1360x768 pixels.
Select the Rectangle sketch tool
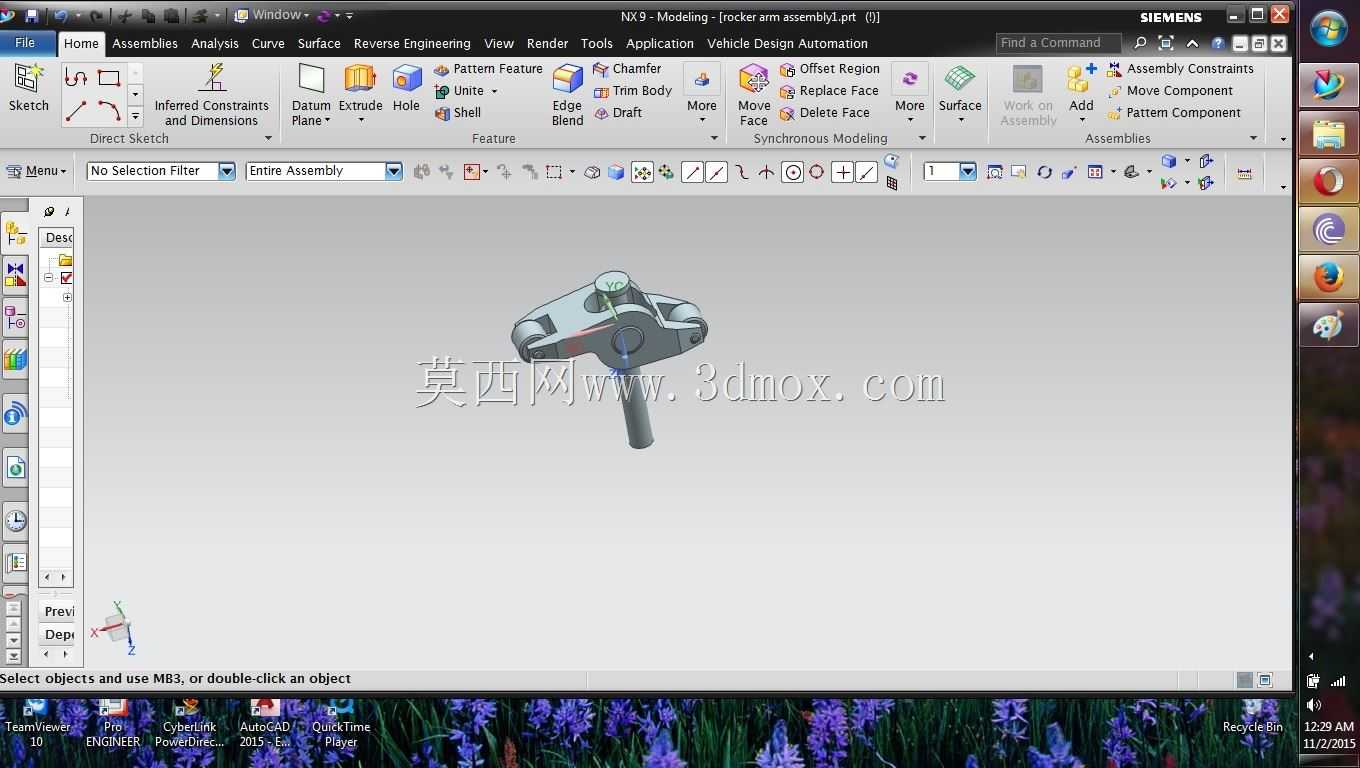coord(109,78)
